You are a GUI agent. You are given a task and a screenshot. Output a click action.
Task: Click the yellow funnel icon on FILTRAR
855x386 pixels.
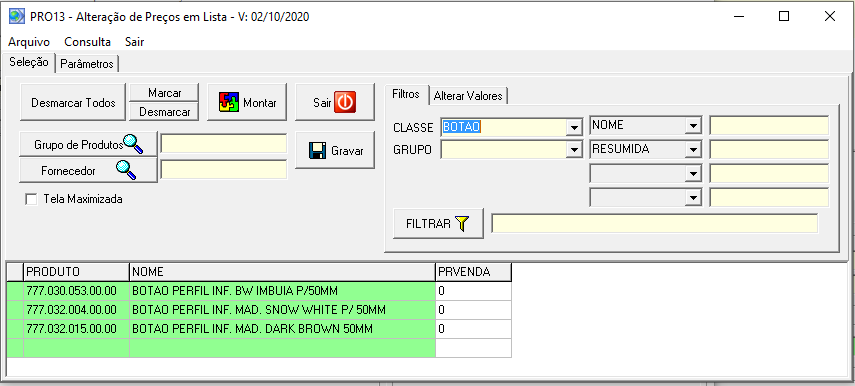click(x=462, y=224)
